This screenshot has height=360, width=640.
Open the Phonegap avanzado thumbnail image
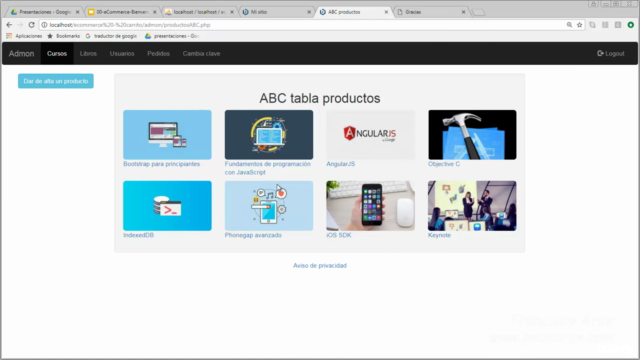click(269, 206)
